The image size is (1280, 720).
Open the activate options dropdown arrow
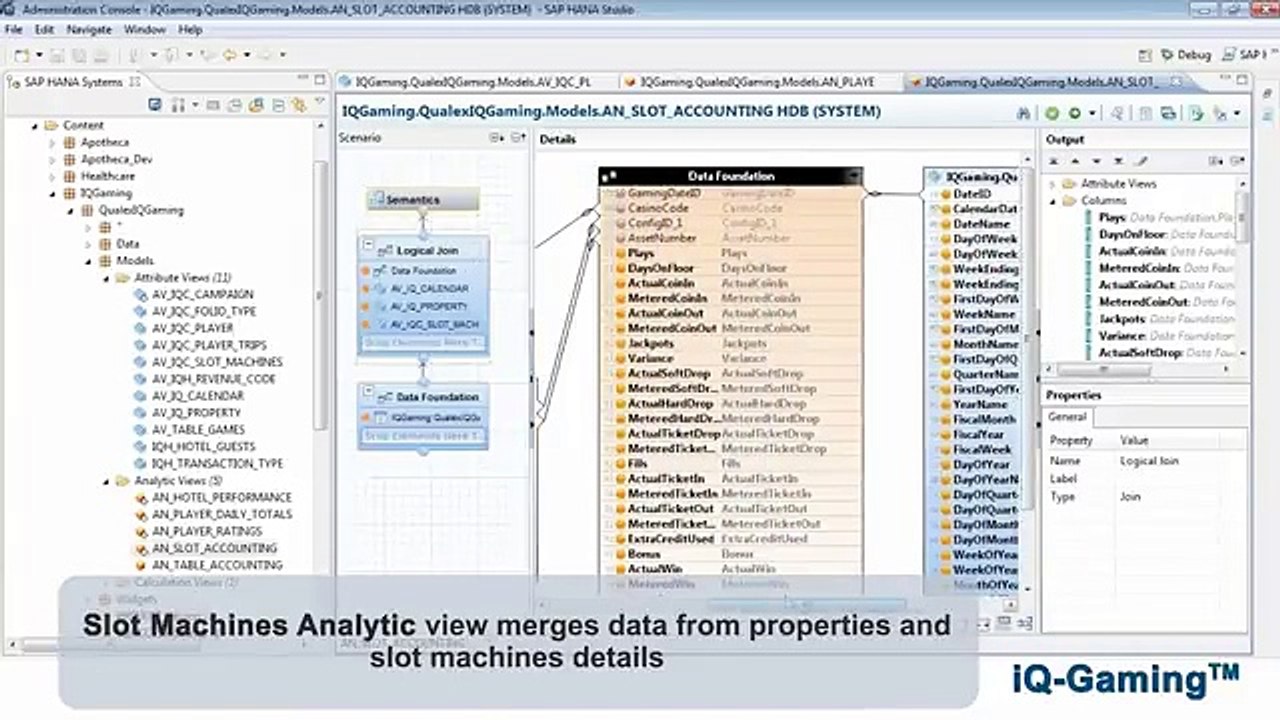pos(1092,114)
